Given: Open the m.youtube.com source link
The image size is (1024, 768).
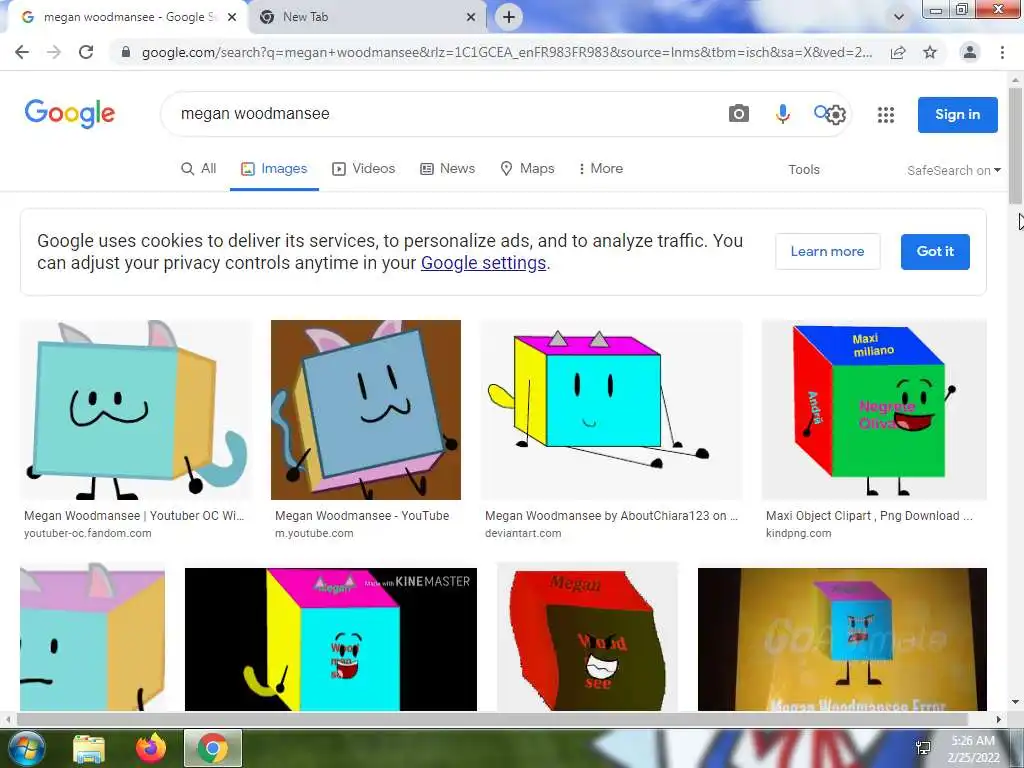Looking at the screenshot, I should click(314, 533).
